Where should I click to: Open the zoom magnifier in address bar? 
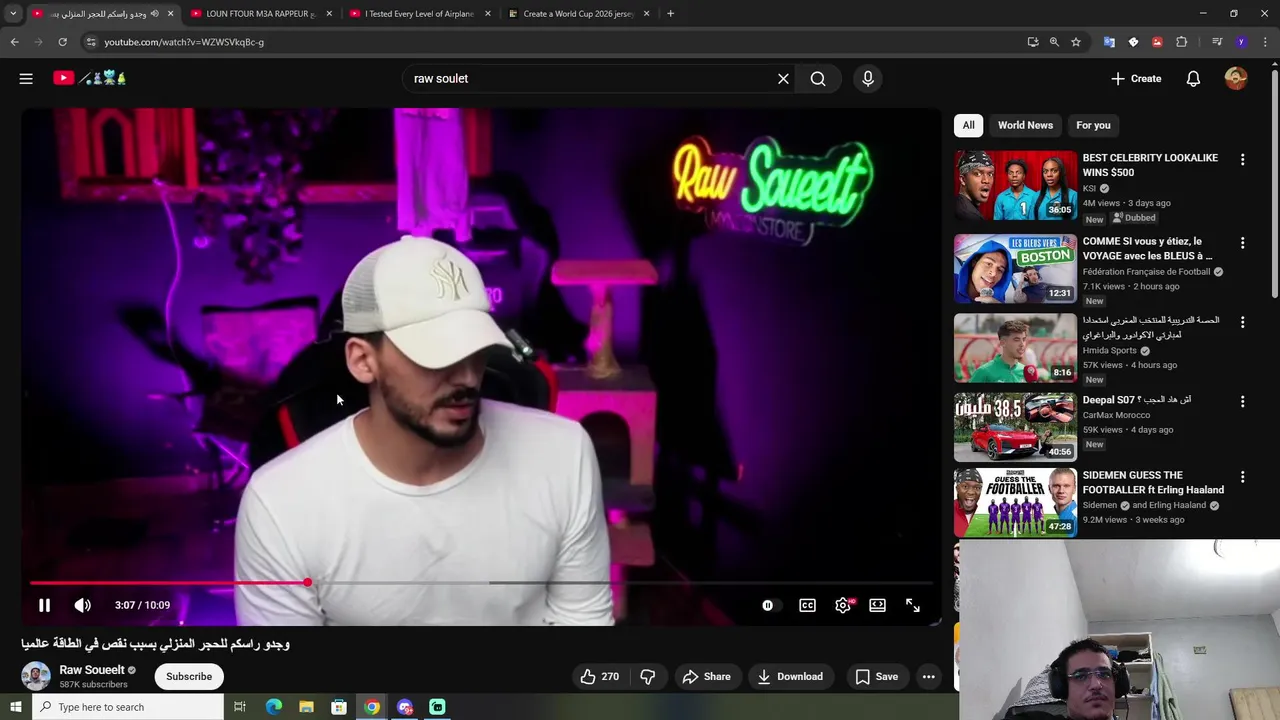coord(1054,42)
